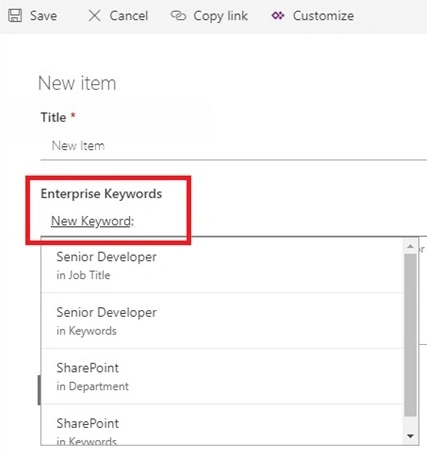Click the Save floppy disk icon

(15, 16)
